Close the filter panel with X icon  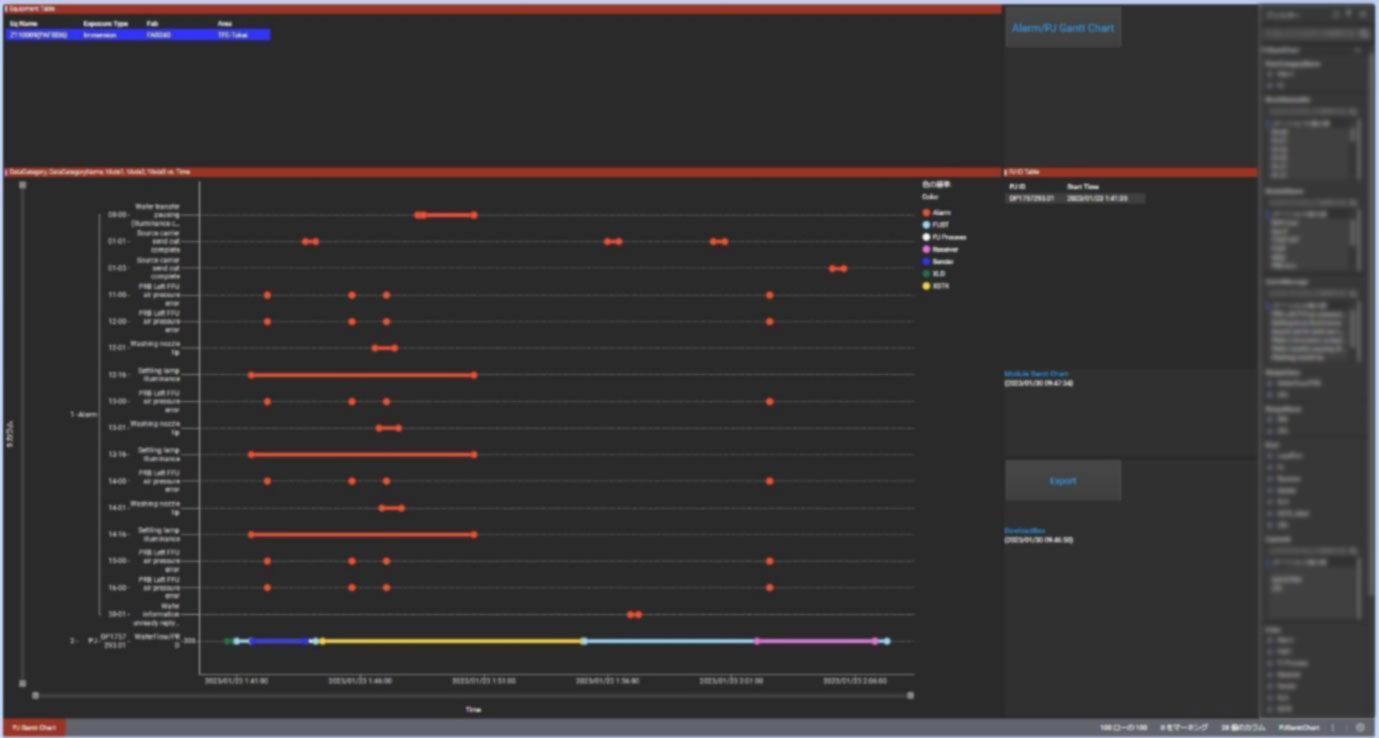[1362, 15]
